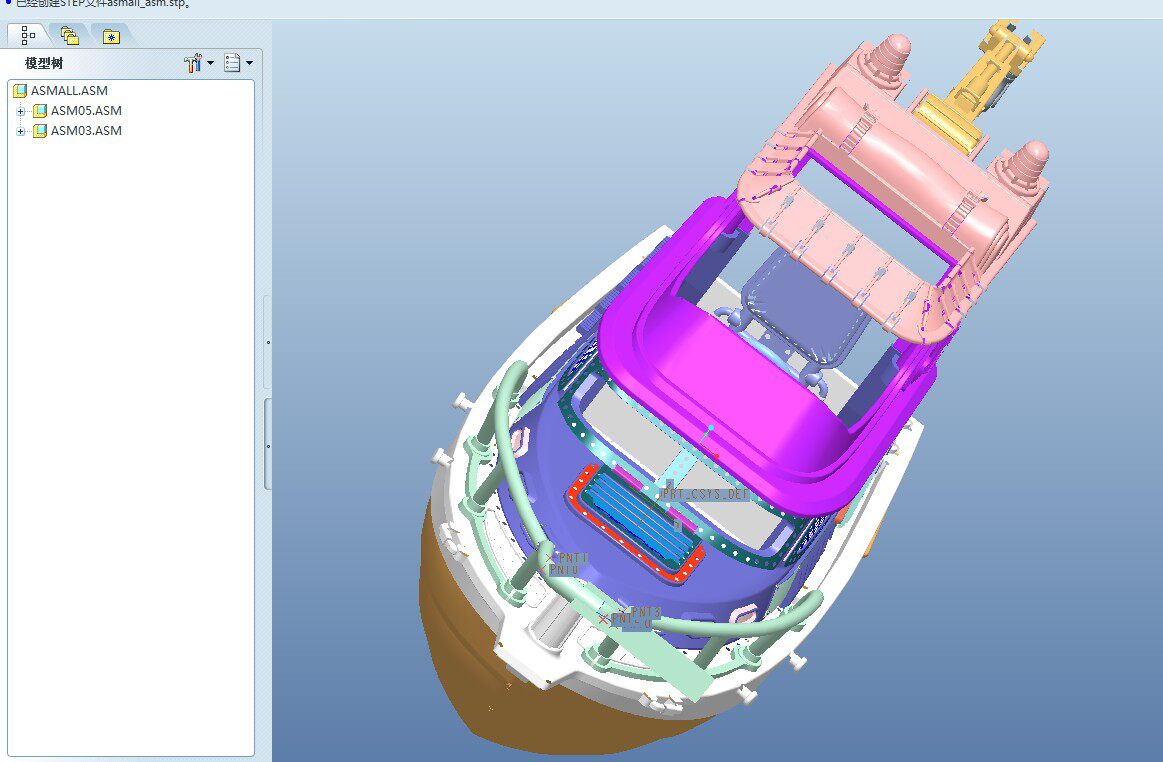Screen dimensions: 1163x762
Task: Click the lower navigator sash handle
Action: pos(268,445)
